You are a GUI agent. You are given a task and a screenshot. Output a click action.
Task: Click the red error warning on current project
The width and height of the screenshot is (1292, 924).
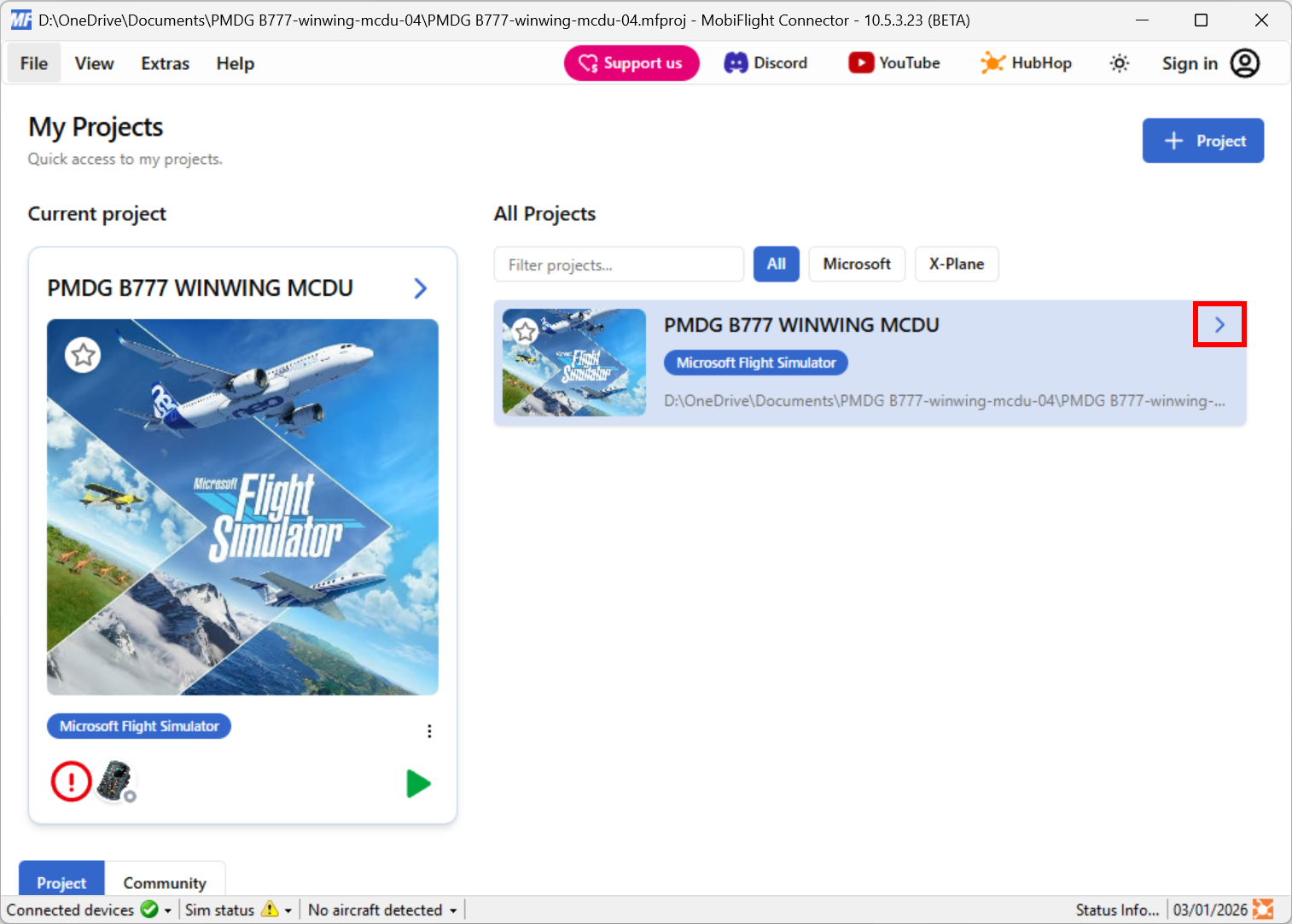pos(71,781)
